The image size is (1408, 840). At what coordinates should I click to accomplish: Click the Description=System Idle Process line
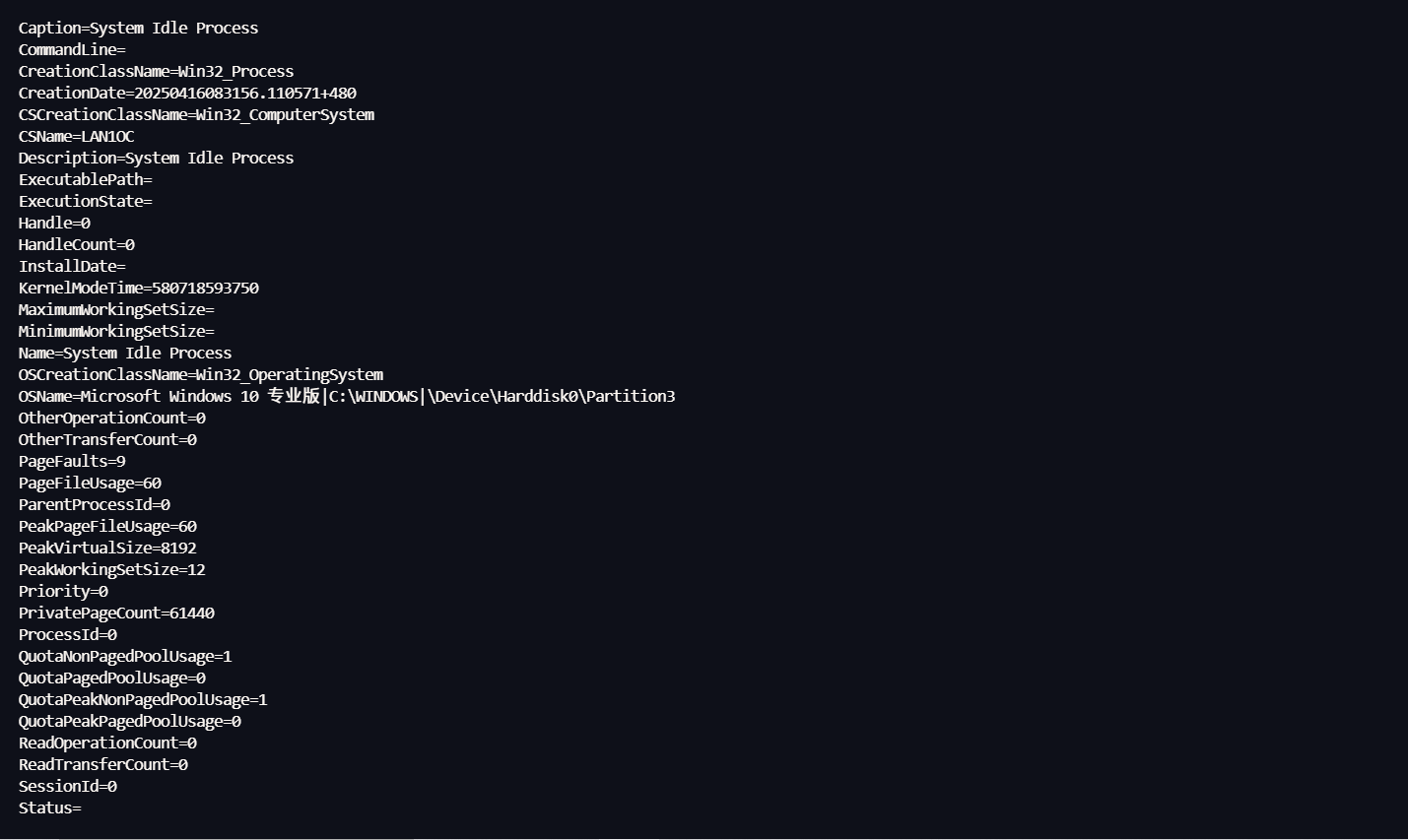[x=156, y=158]
